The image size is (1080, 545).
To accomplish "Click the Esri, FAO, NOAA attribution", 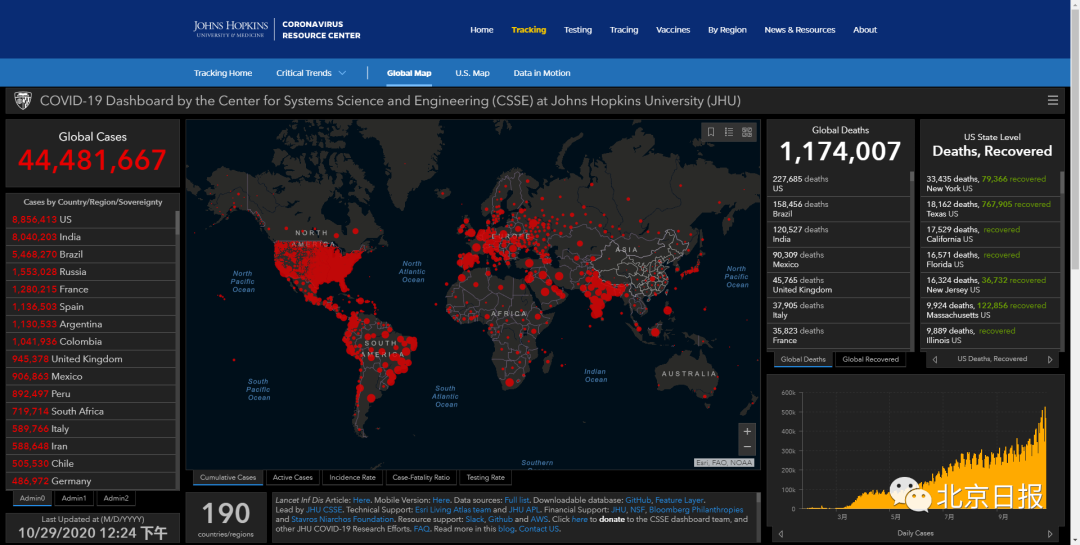I will coord(724,463).
